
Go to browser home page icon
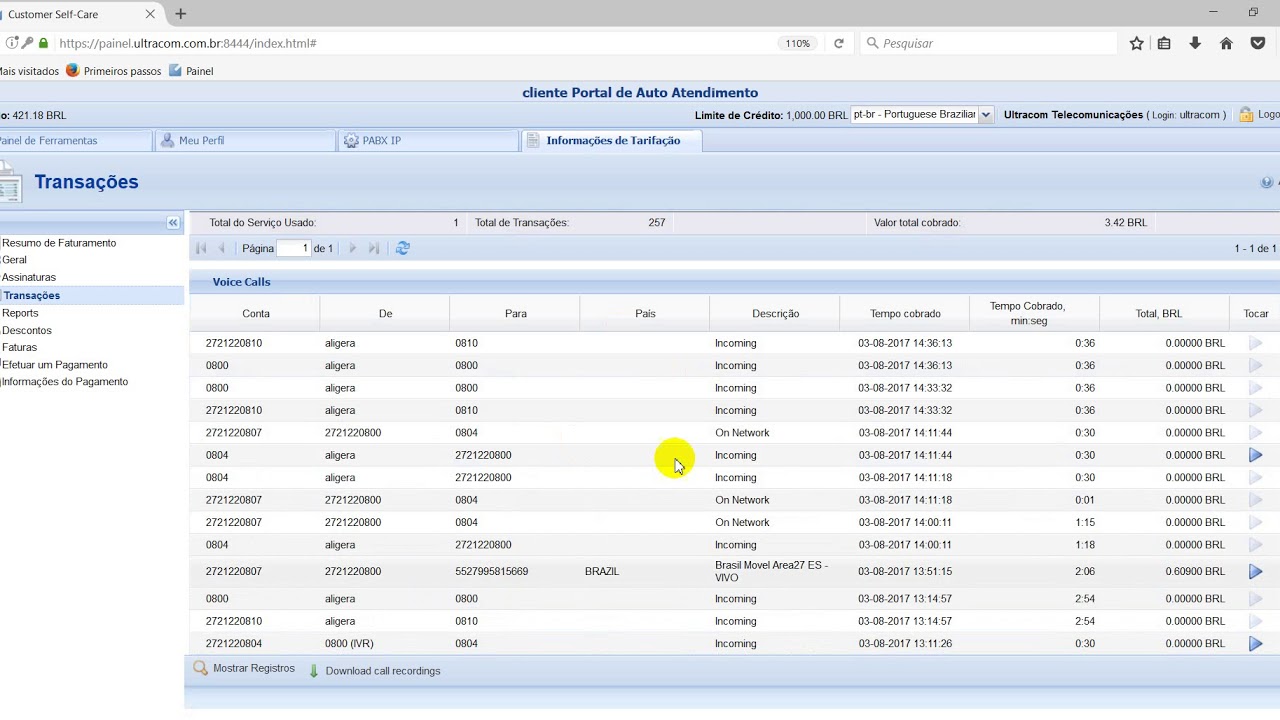1226,43
